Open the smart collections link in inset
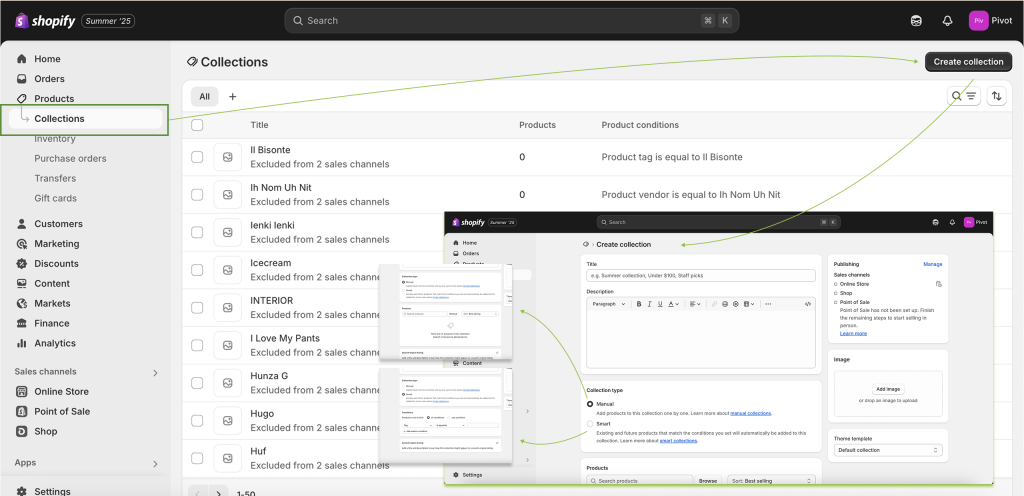The height and width of the screenshot is (496, 1024). point(678,441)
